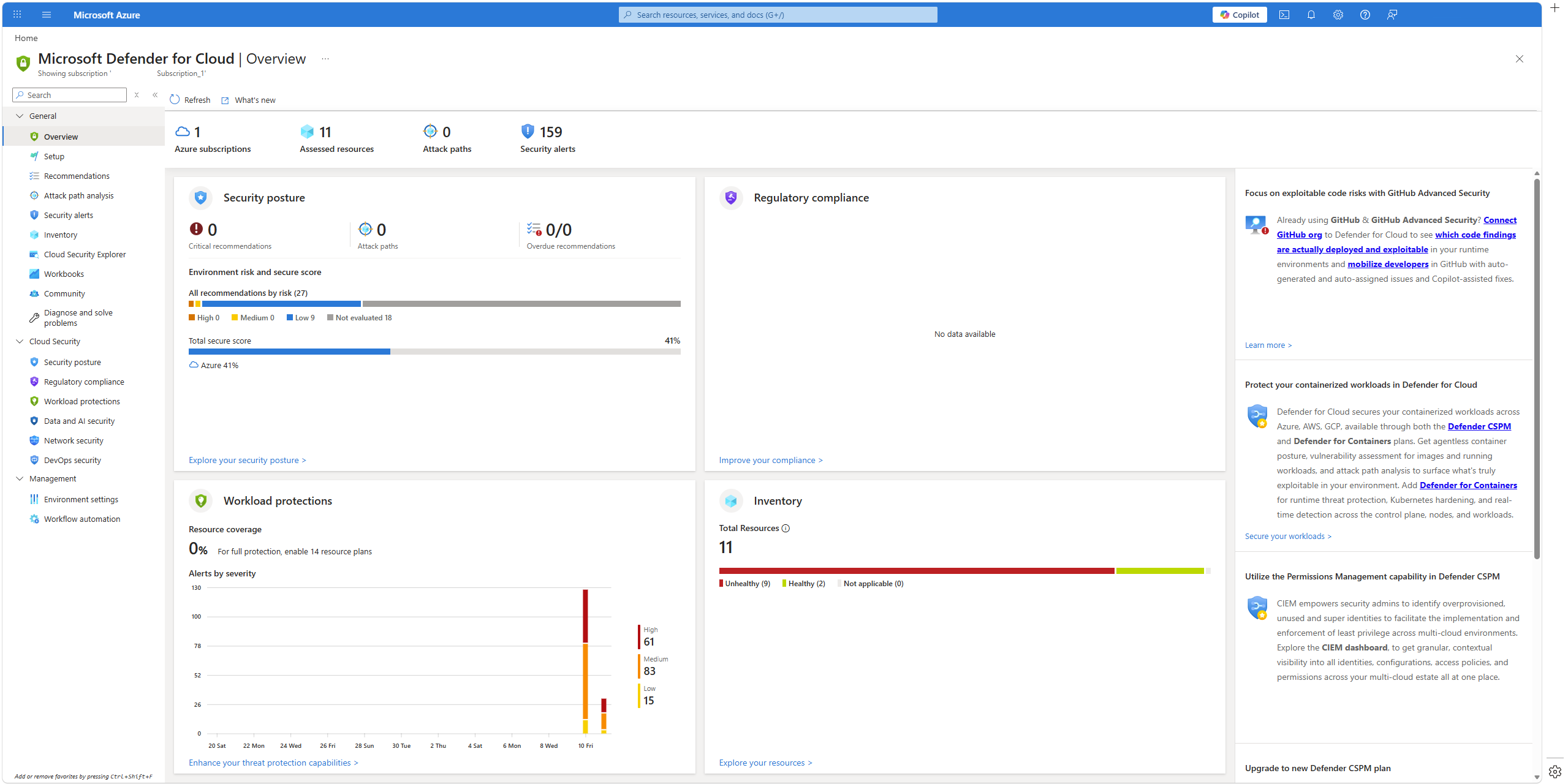Focus the sidebar Search field
Screen dimensions: 1568x784
click(69, 95)
